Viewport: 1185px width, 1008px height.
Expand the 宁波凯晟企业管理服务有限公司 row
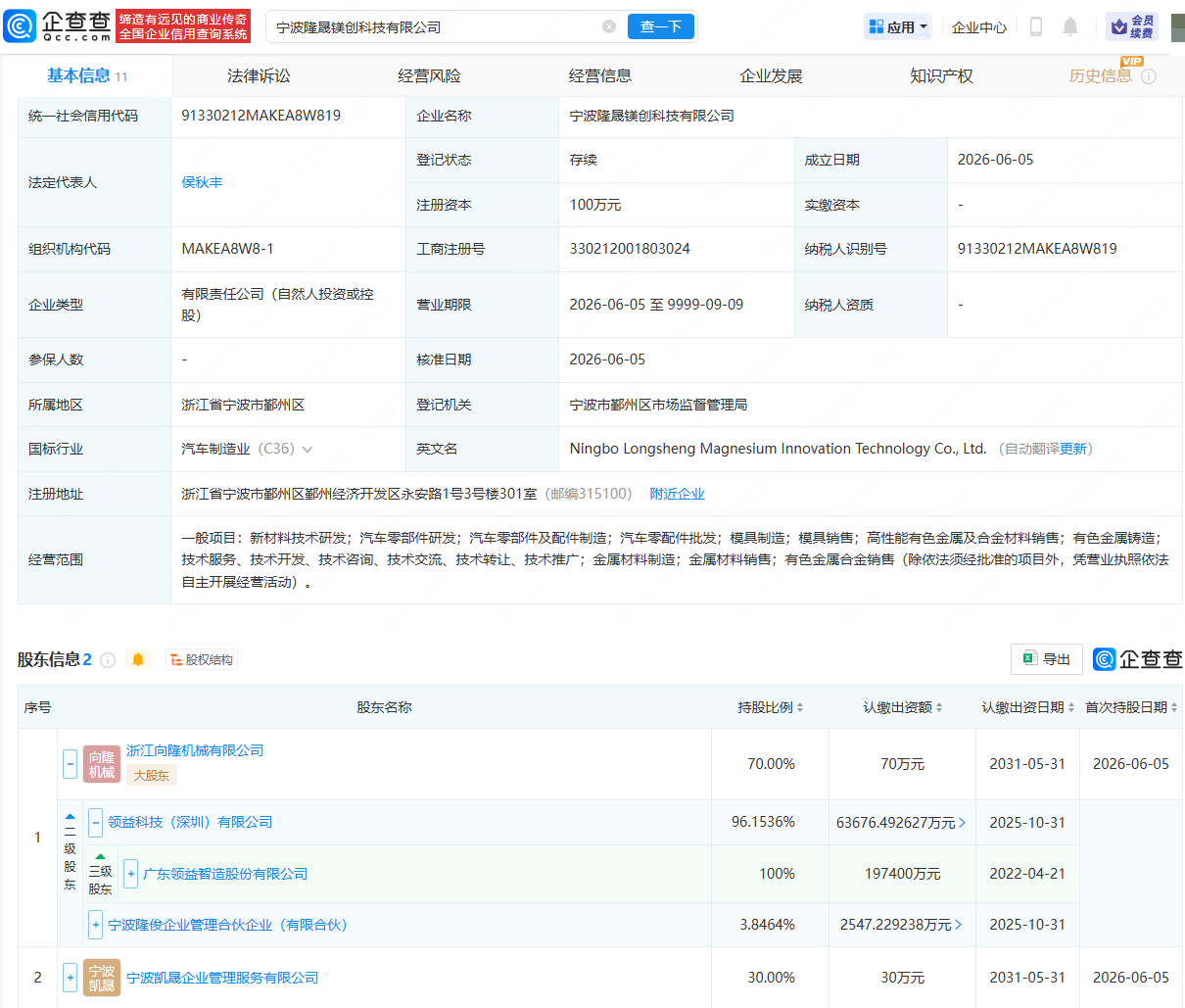[71, 978]
